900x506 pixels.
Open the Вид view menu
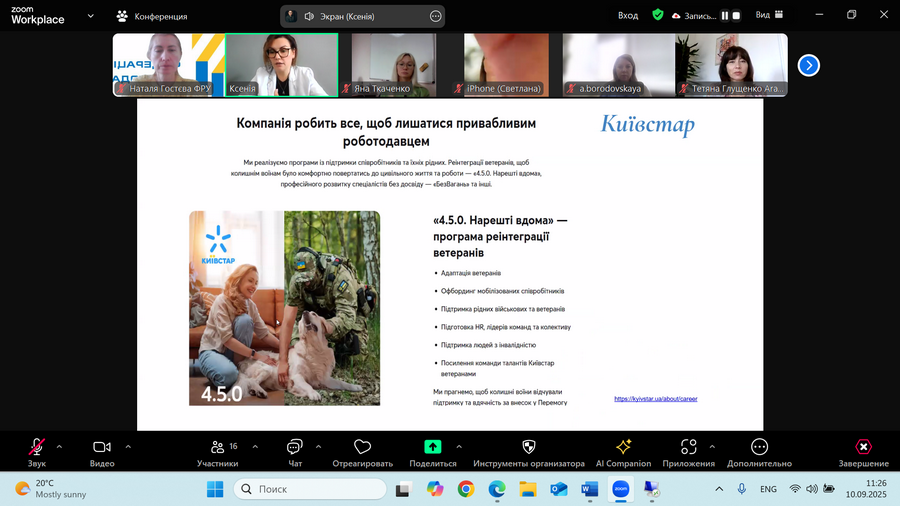pyautogui.click(x=768, y=16)
